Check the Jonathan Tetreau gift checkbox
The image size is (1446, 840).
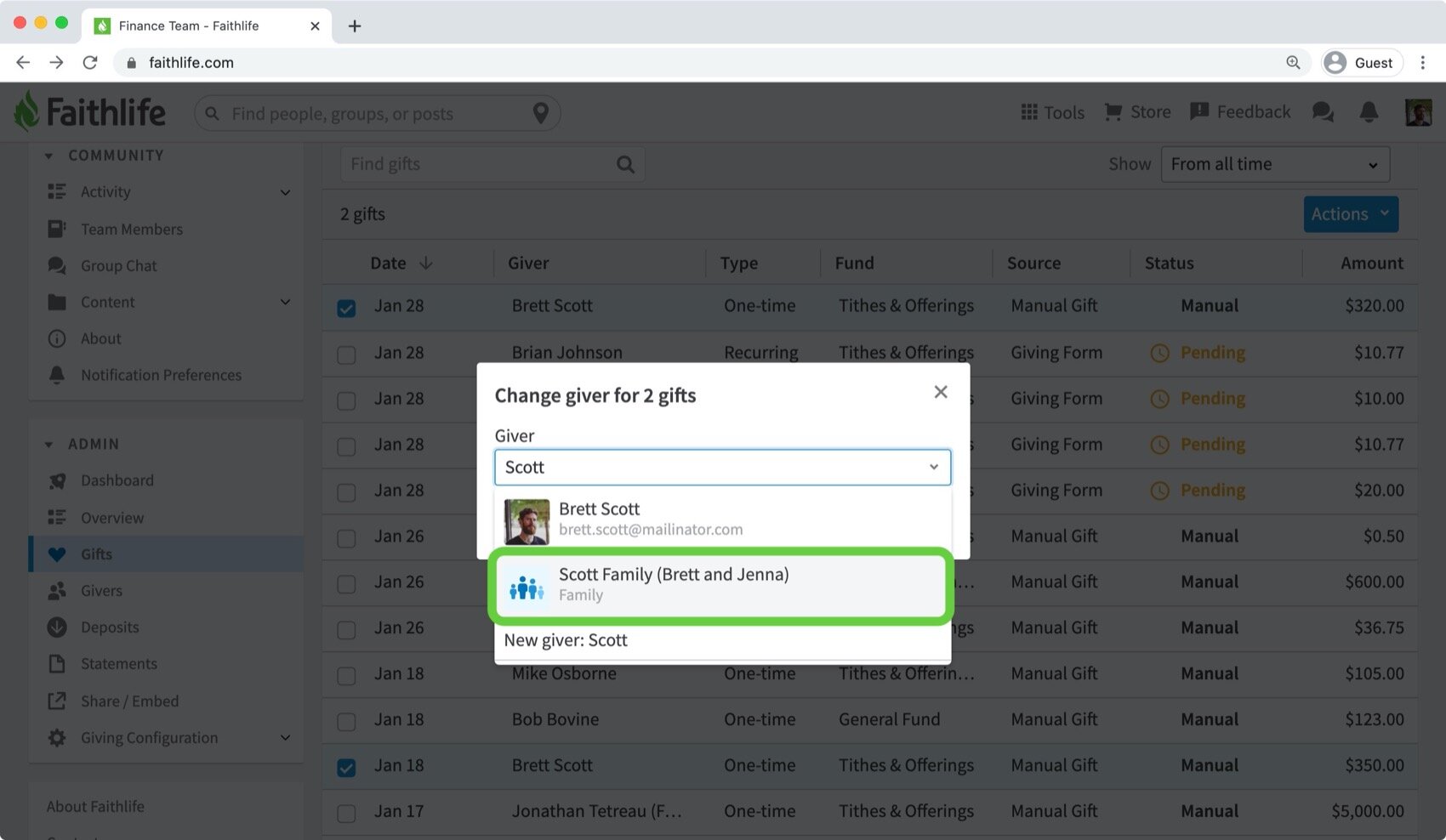tap(346, 814)
